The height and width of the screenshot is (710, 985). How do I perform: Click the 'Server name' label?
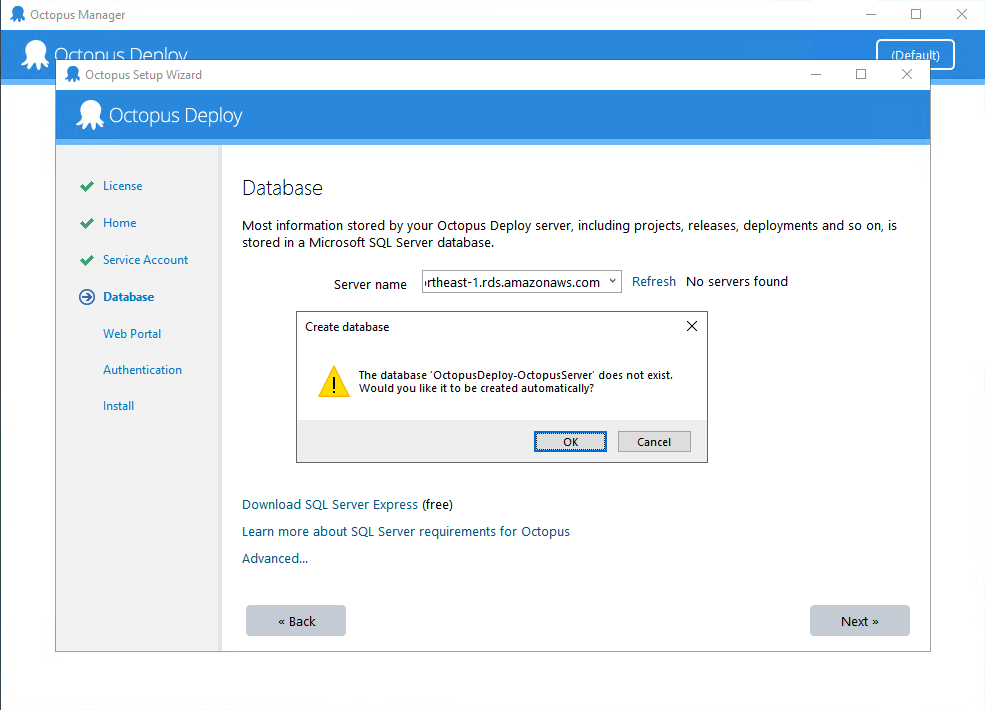pyautogui.click(x=370, y=285)
